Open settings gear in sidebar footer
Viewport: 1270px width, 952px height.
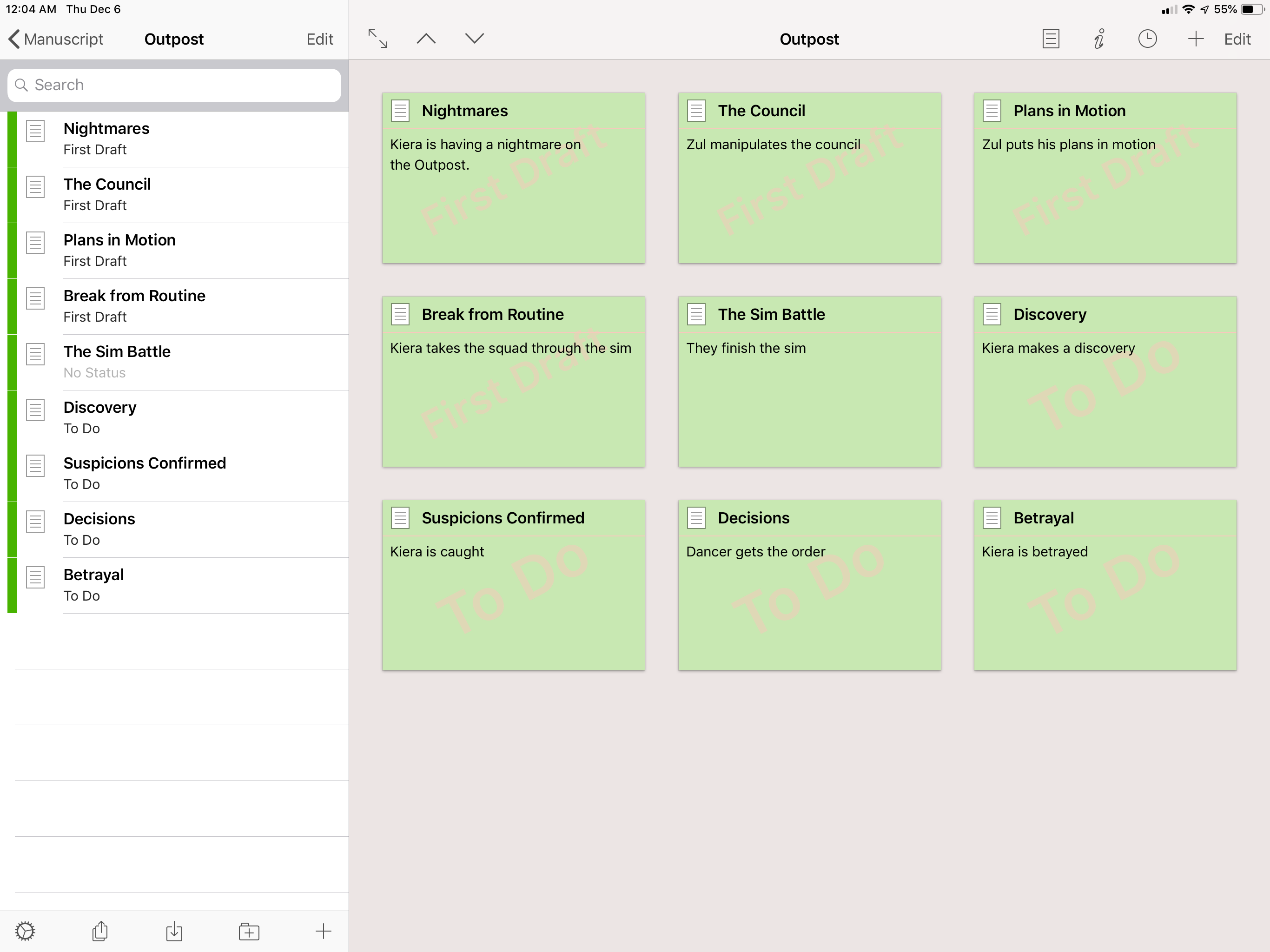tap(25, 931)
